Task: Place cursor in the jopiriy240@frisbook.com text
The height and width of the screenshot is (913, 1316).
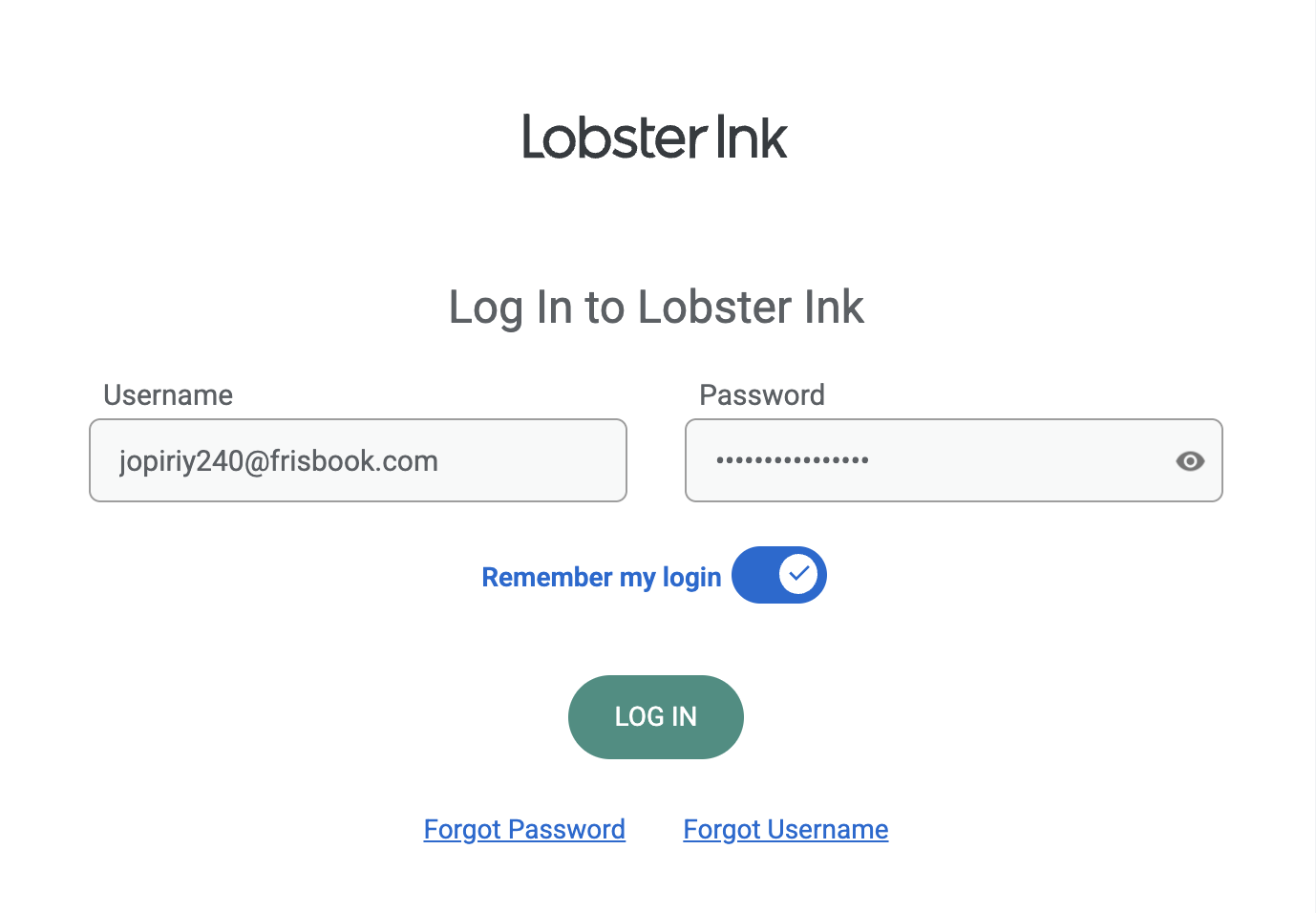Action: click(x=279, y=461)
